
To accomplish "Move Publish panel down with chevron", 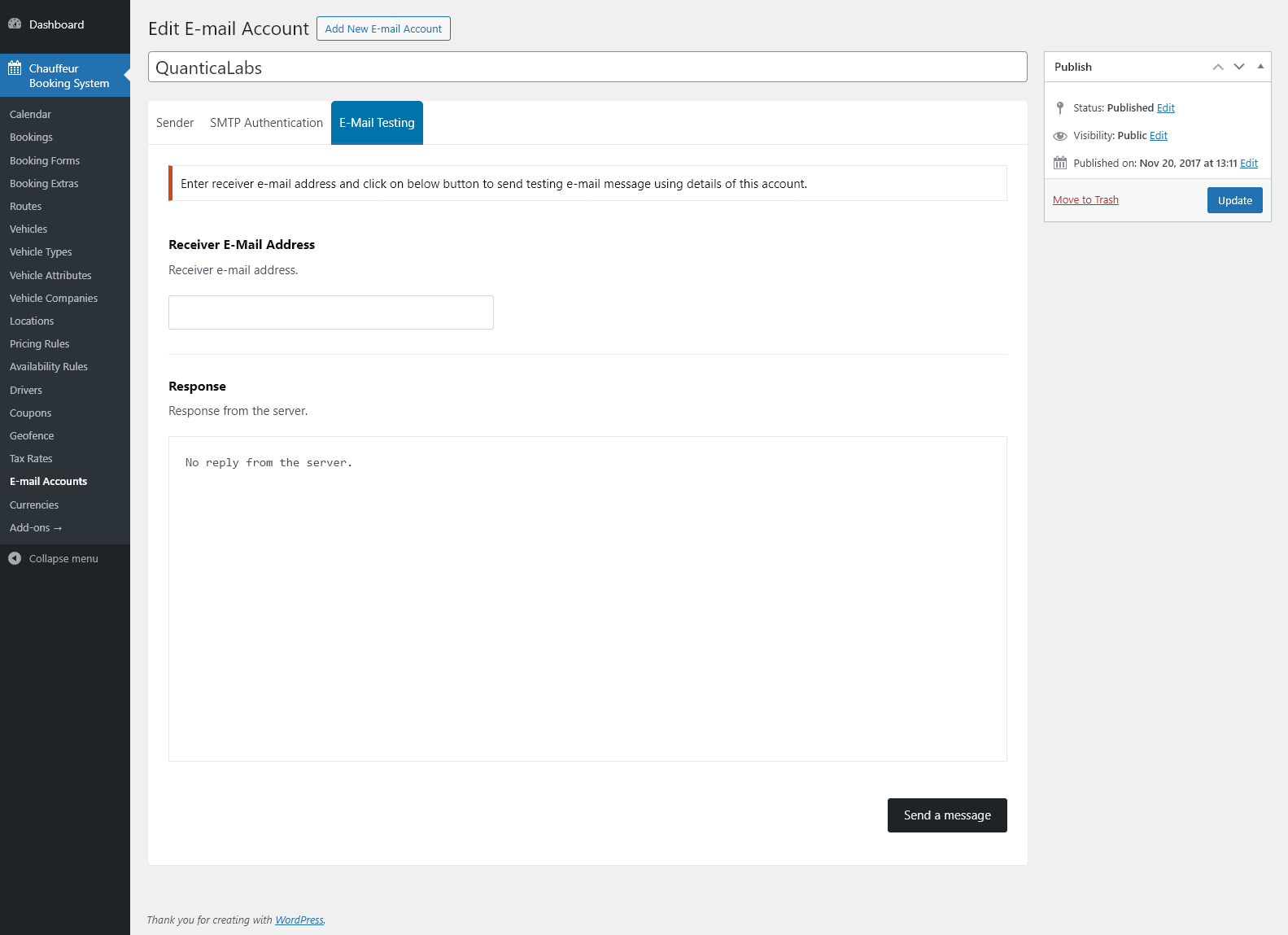I will tap(1239, 67).
